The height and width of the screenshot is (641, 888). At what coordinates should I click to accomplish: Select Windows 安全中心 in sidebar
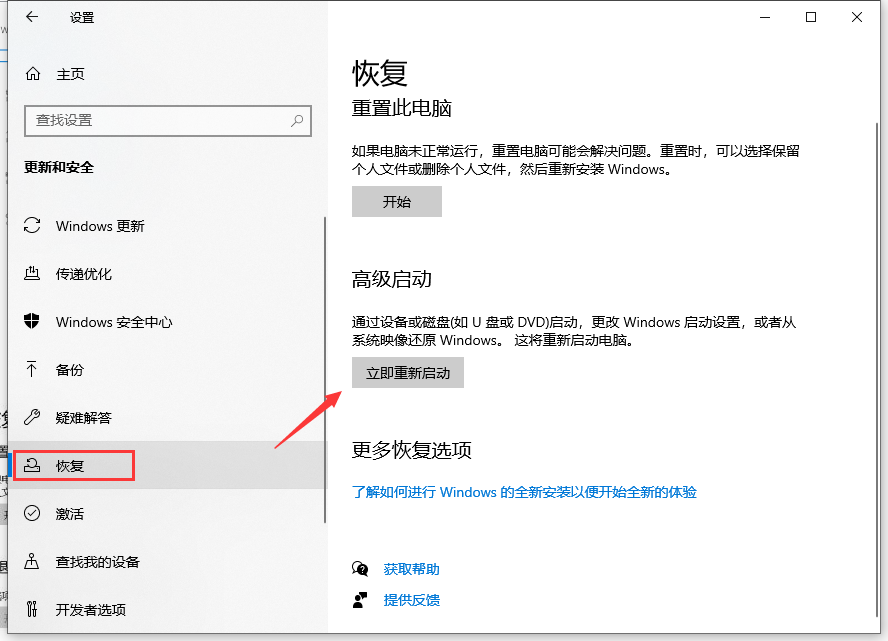pyautogui.click(x=166, y=322)
